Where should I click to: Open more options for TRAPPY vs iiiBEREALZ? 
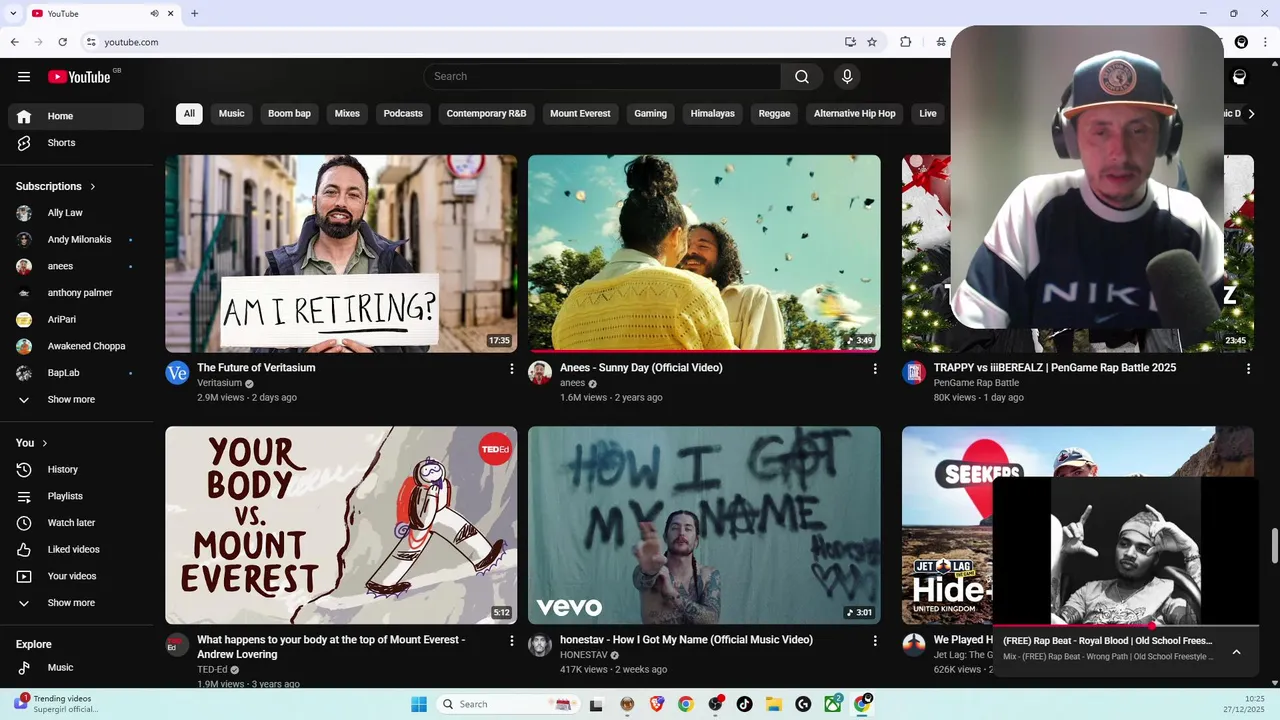[1248, 369]
